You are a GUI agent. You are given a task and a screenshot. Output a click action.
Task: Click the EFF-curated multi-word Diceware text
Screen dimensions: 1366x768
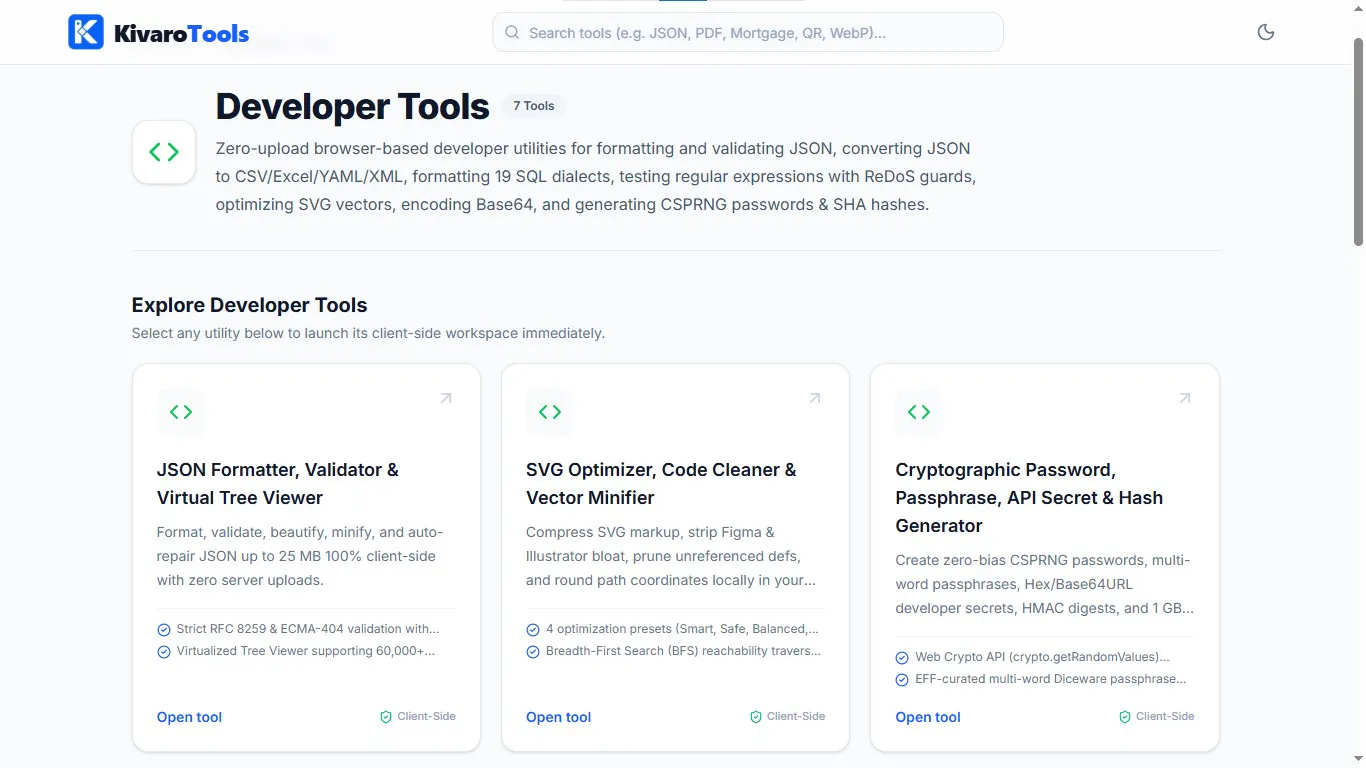click(1051, 680)
